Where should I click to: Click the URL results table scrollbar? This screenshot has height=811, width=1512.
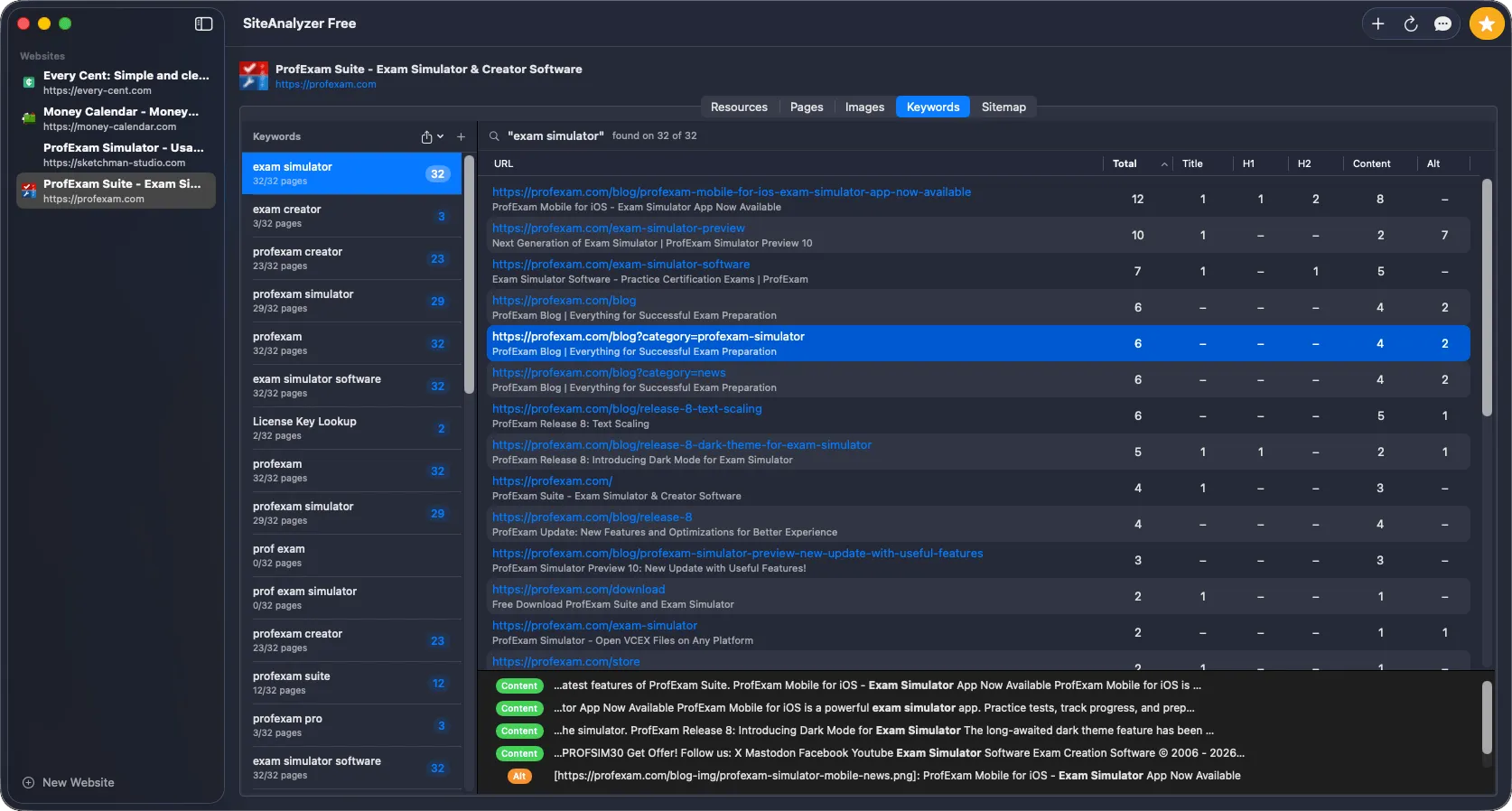point(1487,298)
